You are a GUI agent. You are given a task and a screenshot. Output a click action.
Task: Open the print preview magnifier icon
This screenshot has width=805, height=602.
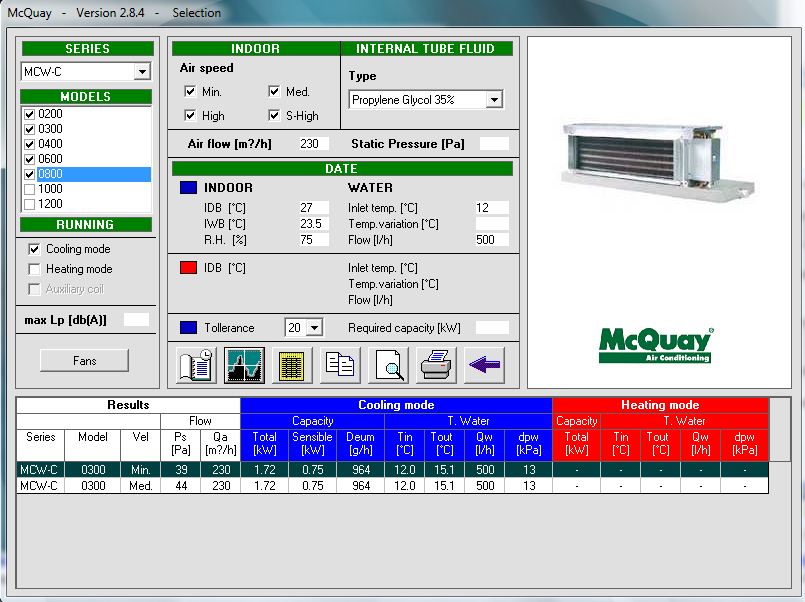point(389,365)
